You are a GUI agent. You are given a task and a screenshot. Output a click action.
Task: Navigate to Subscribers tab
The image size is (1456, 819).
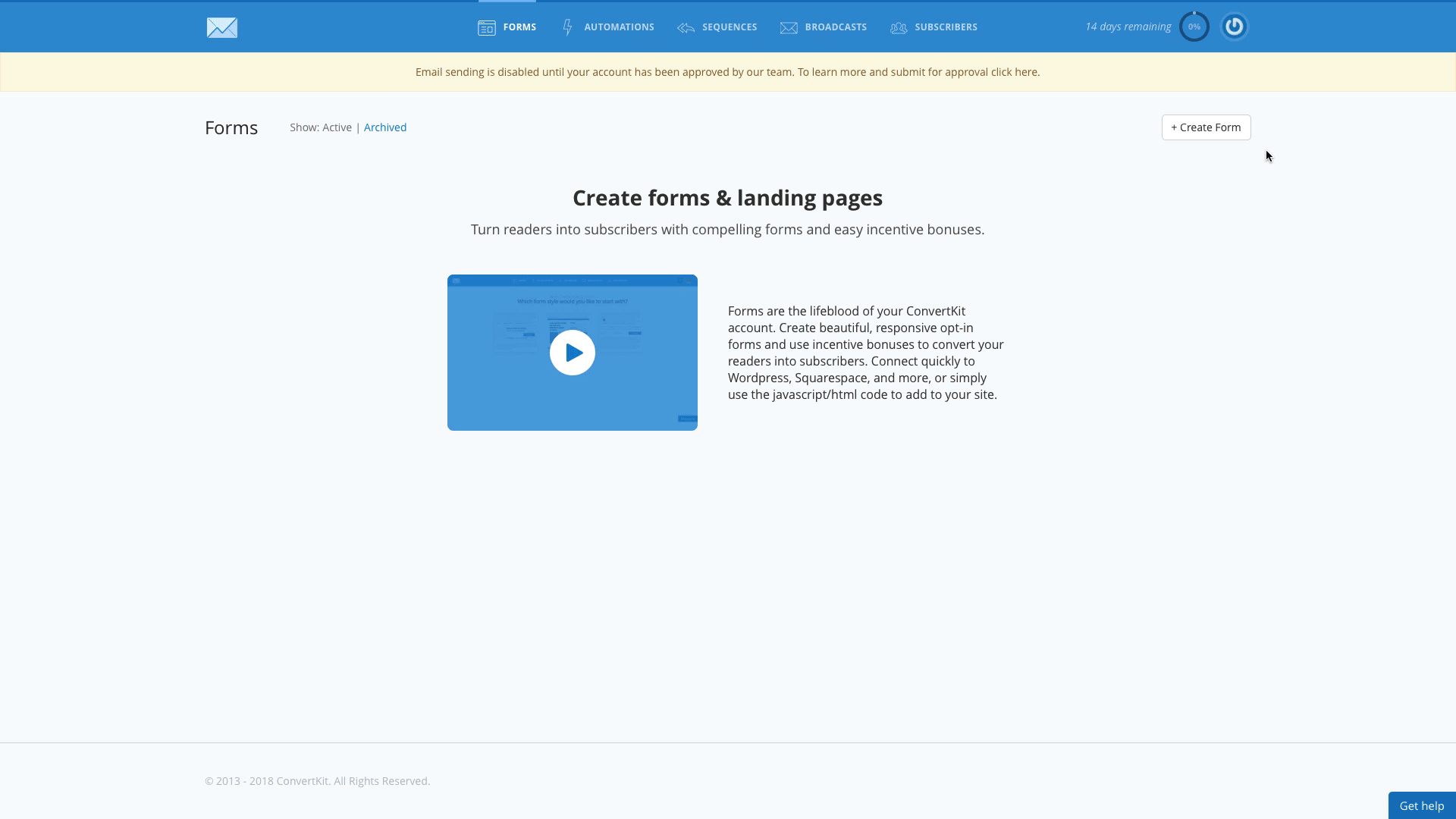tap(946, 27)
